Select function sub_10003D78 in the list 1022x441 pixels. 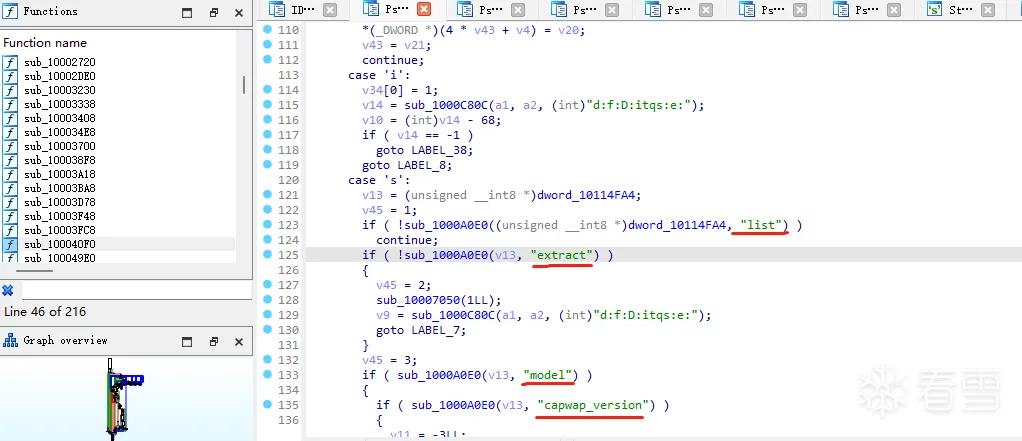pos(60,202)
